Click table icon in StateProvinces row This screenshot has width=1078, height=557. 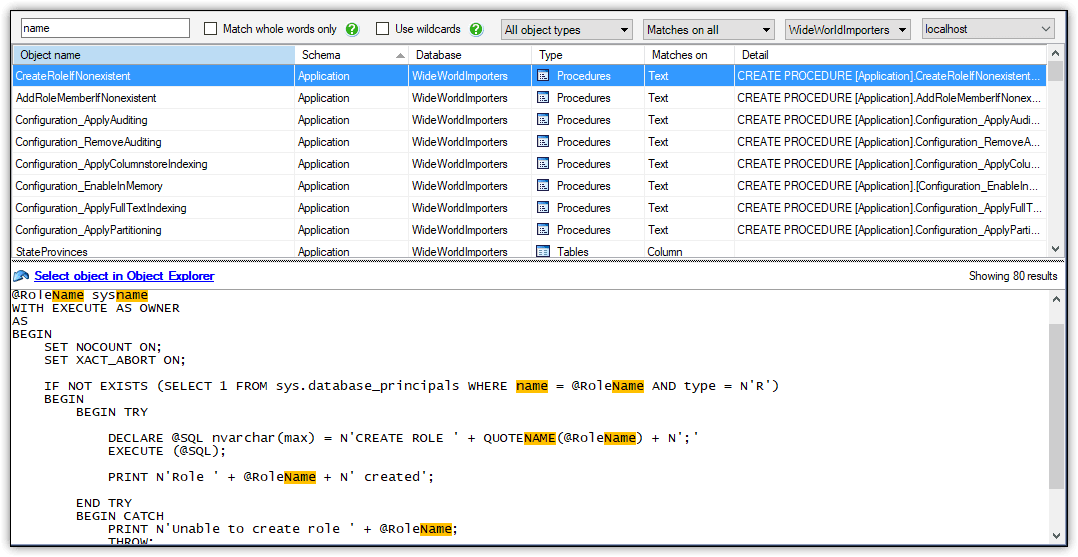(544, 252)
